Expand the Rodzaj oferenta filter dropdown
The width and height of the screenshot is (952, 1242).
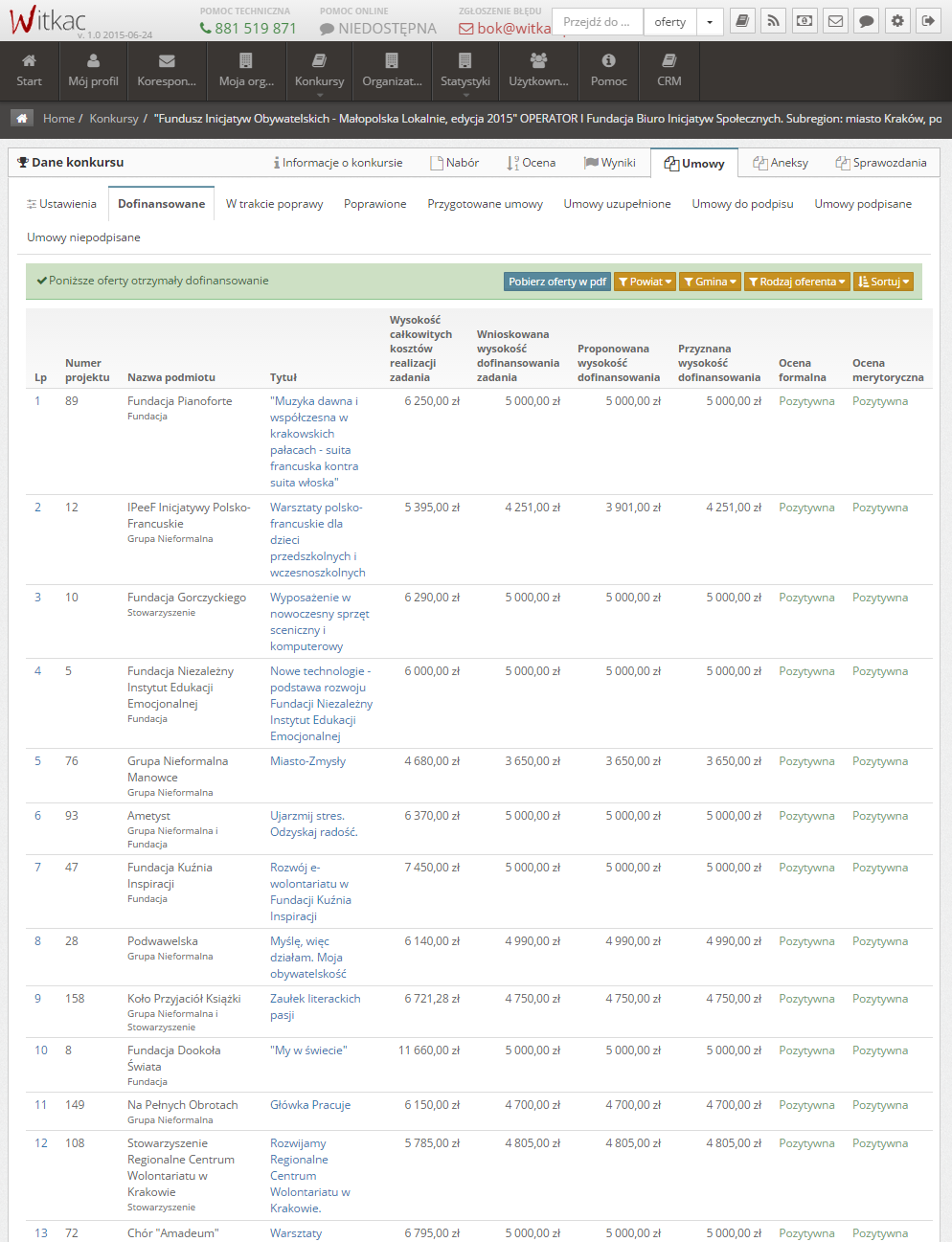797,282
